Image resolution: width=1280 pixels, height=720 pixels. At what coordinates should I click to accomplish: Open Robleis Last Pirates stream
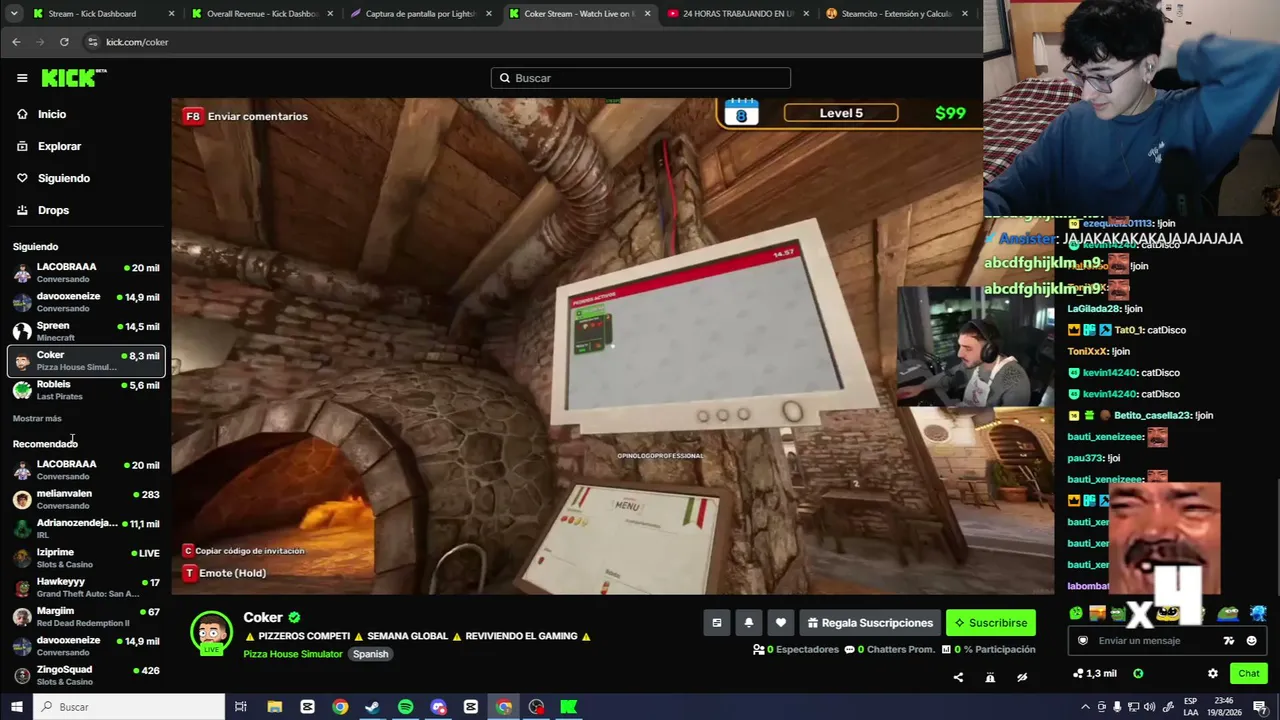tap(86, 390)
